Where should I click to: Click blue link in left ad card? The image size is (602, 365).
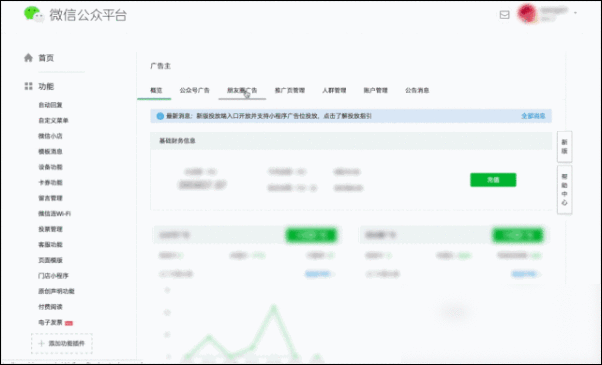click(318, 274)
